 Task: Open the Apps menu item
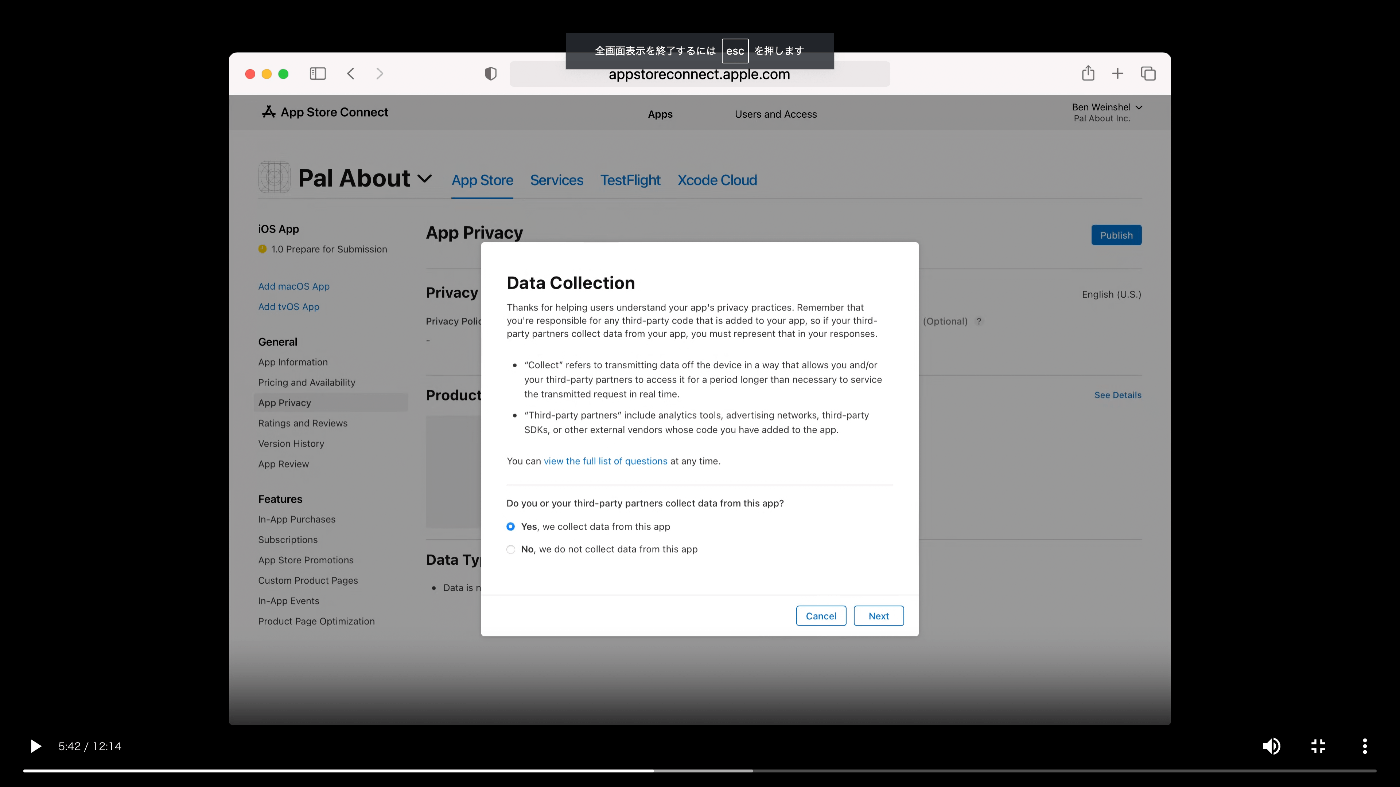660,114
